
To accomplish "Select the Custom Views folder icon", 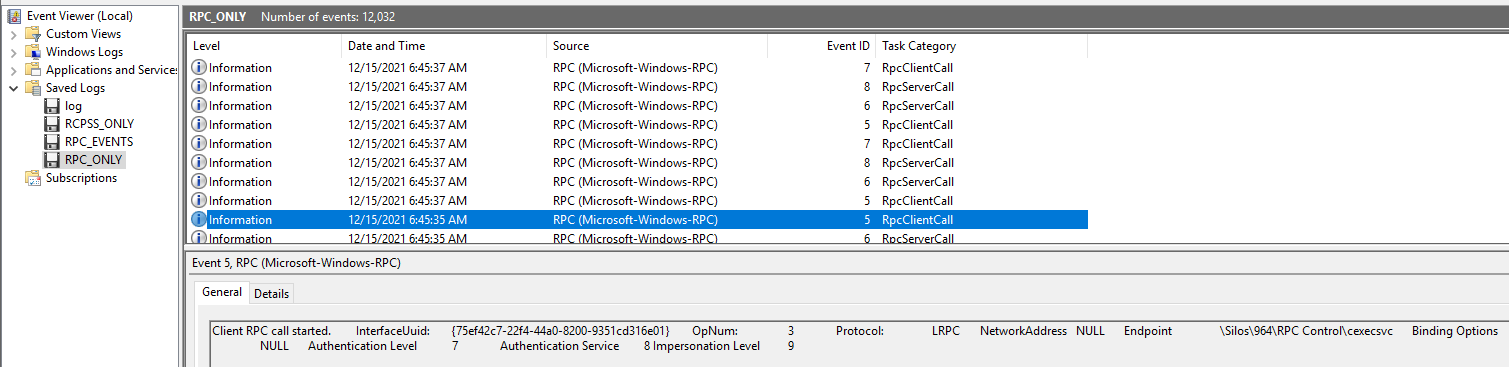I will (x=34, y=34).
